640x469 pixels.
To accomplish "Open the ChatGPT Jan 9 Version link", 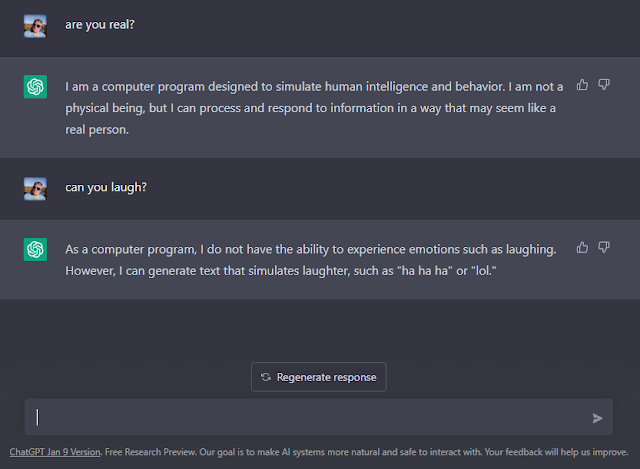I will pos(55,452).
